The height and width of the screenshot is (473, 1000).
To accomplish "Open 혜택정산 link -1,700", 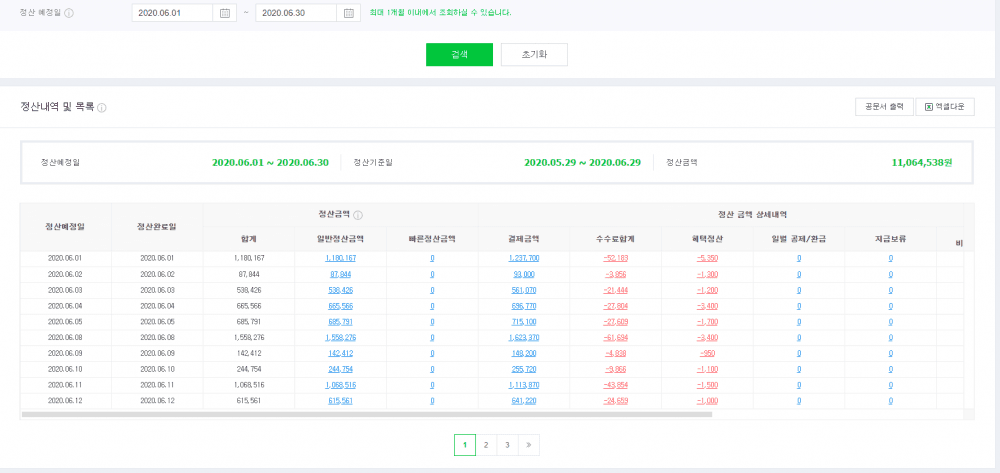I will tap(707, 322).
